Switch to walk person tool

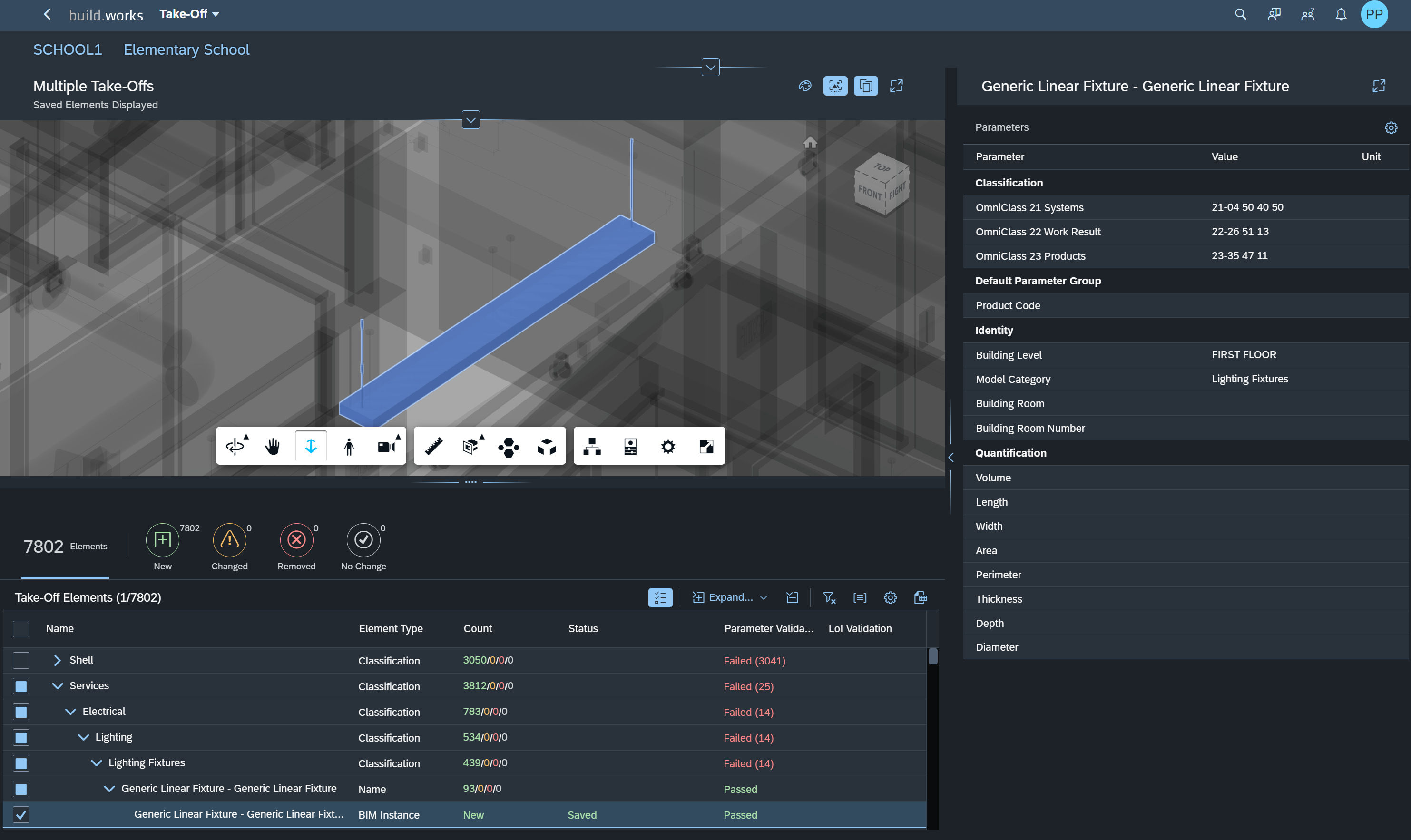(x=349, y=446)
